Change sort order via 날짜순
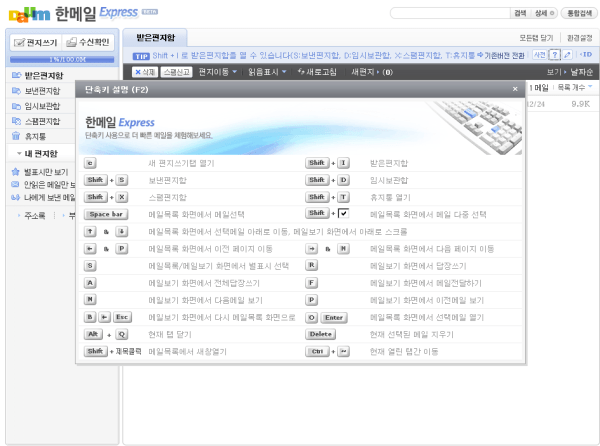600x446 pixels. pos(581,72)
